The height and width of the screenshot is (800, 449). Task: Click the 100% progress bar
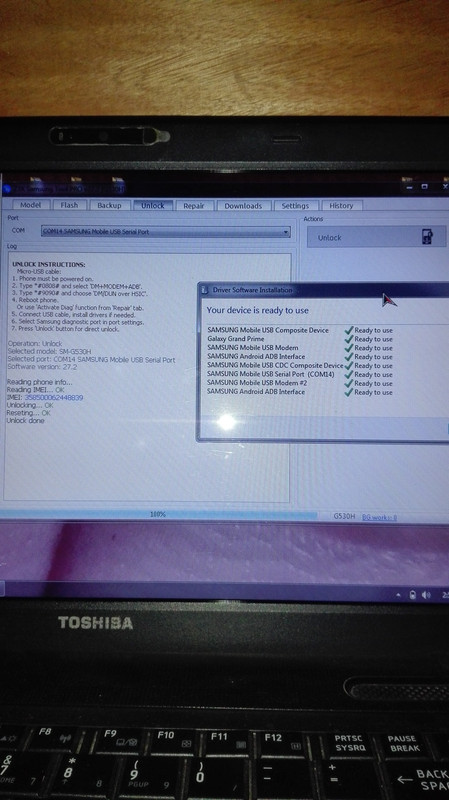[158, 515]
